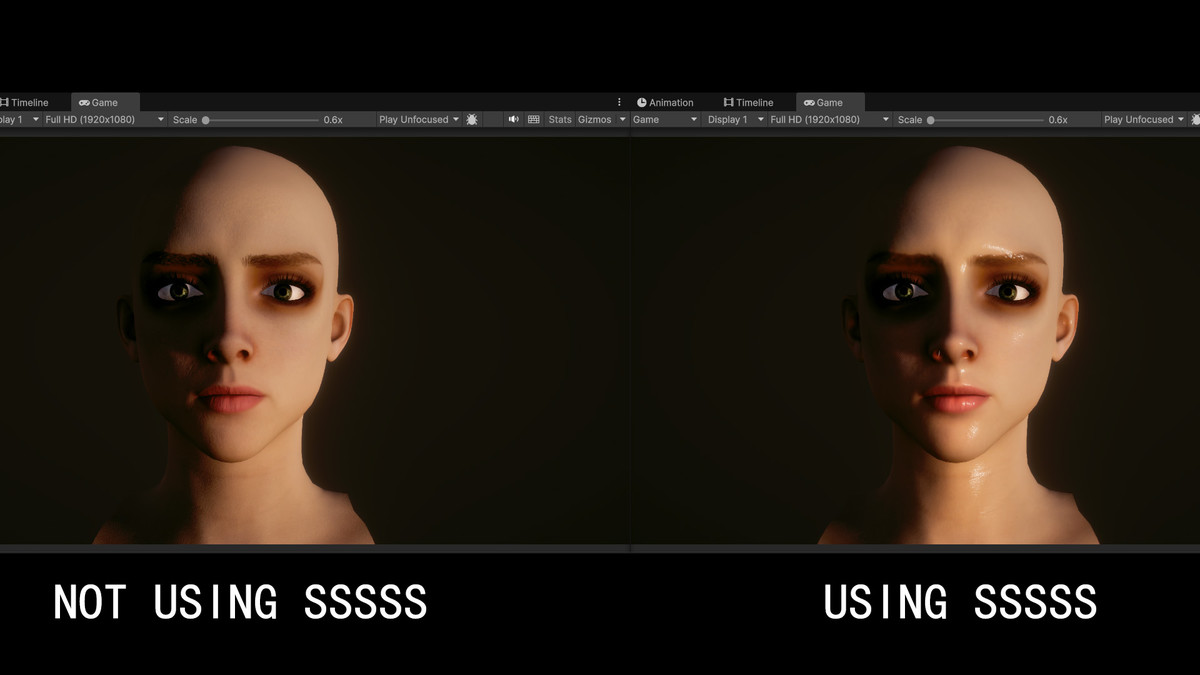This screenshot has width=1200, height=675.
Task: Open Stats overlay in the left Game view
Action: (x=559, y=119)
